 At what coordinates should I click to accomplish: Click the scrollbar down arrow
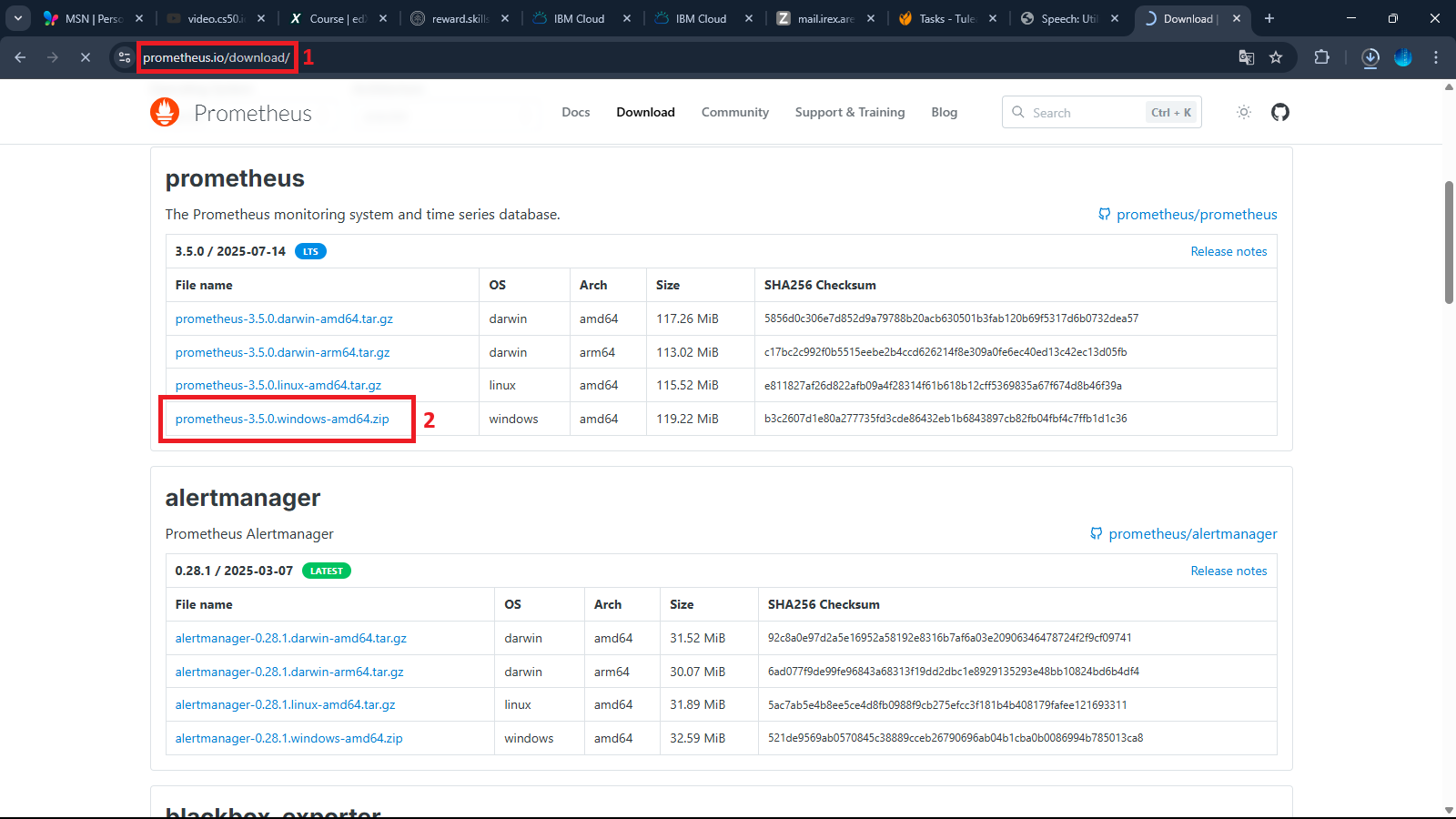tap(1449, 810)
